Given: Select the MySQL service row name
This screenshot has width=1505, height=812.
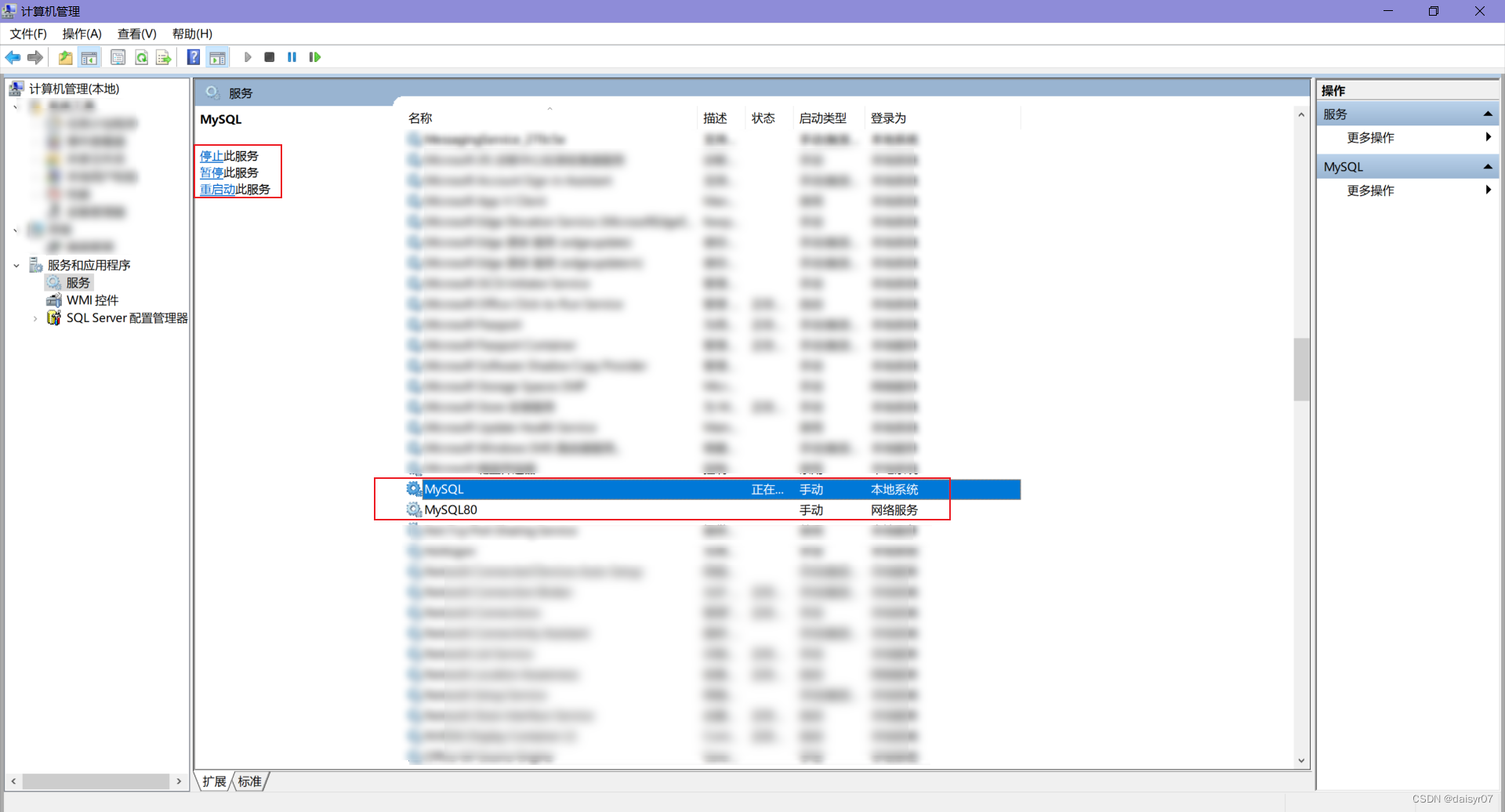Looking at the screenshot, I should pyautogui.click(x=444, y=489).
